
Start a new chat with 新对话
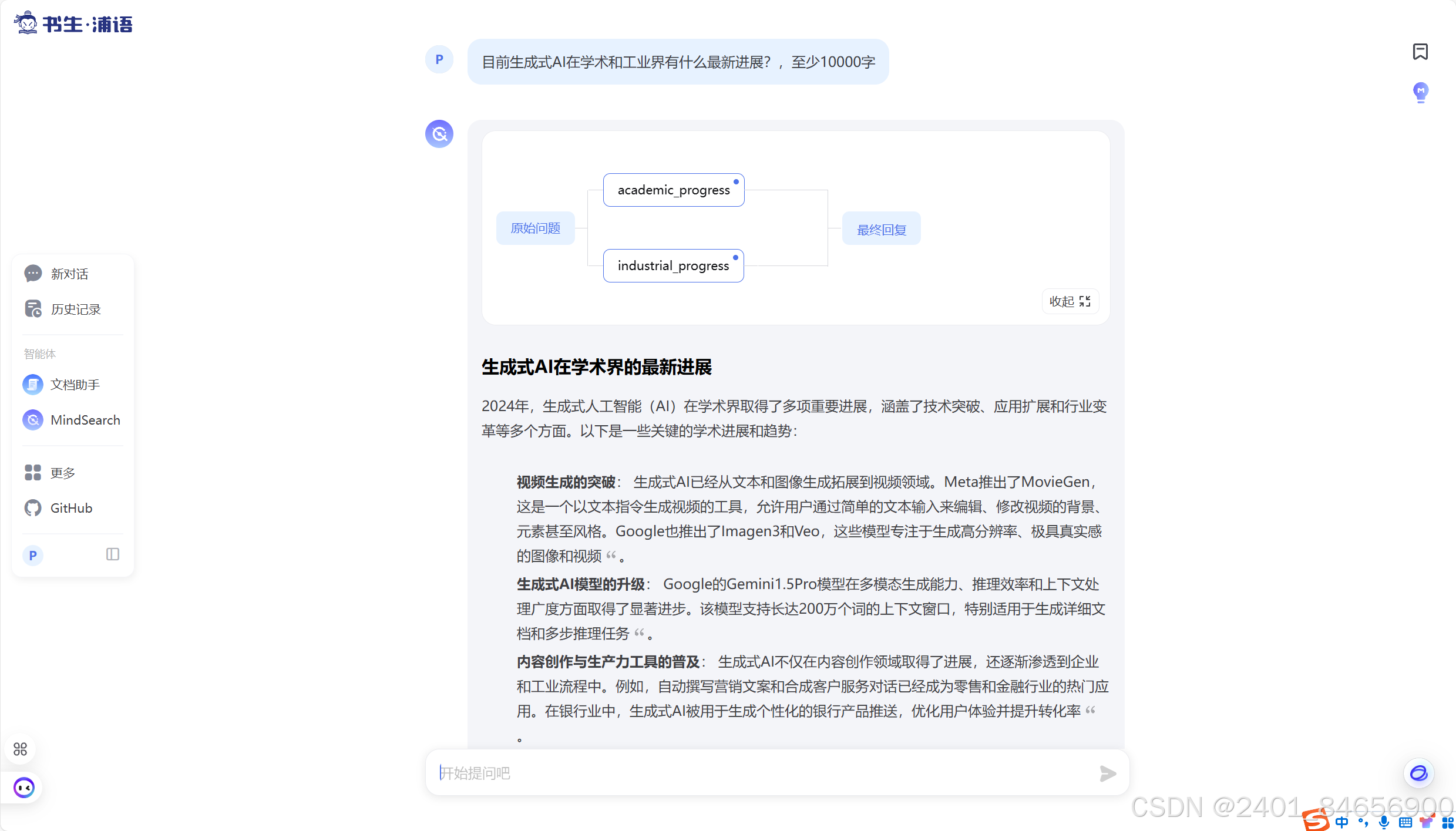(x=69, y=274)
